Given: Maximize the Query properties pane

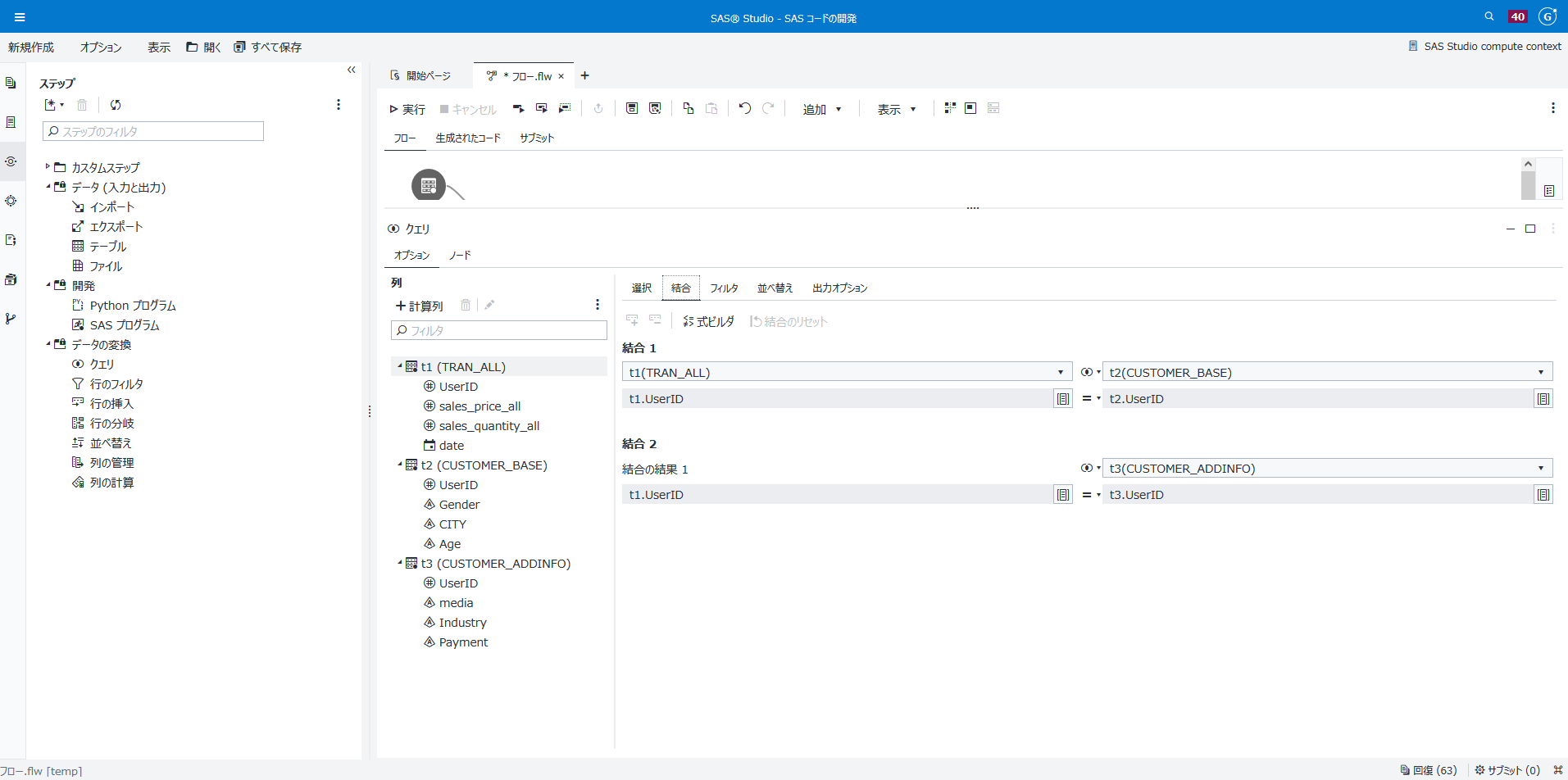Looking at the screenshot, I should (1530, 229).
